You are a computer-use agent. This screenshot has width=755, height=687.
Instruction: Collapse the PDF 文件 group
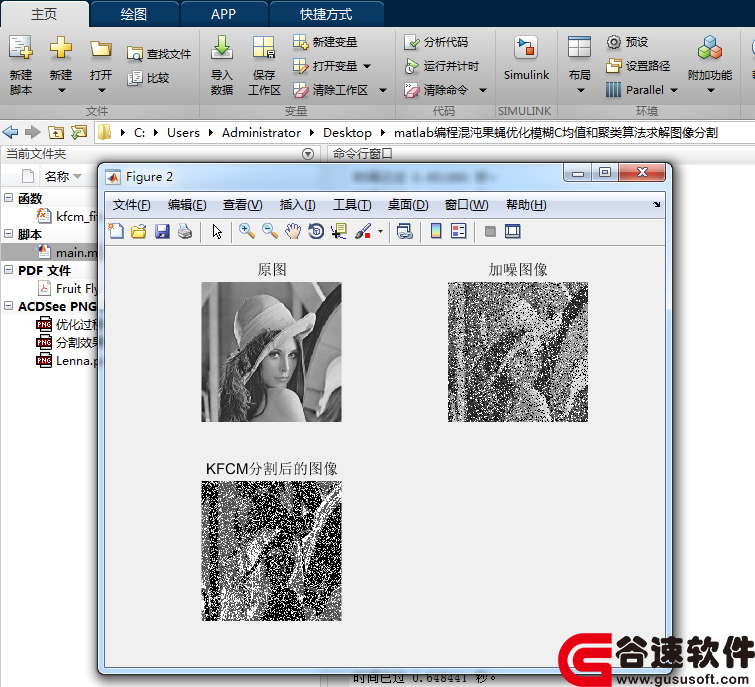[8, 270]
